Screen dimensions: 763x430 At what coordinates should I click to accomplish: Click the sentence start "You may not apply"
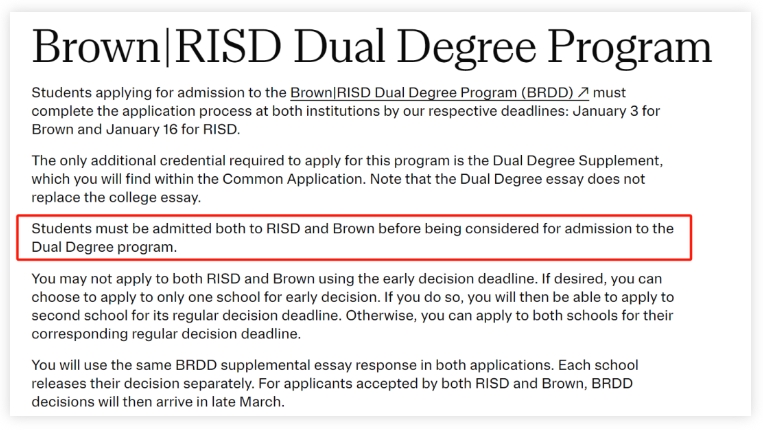[x=86, y=279]
